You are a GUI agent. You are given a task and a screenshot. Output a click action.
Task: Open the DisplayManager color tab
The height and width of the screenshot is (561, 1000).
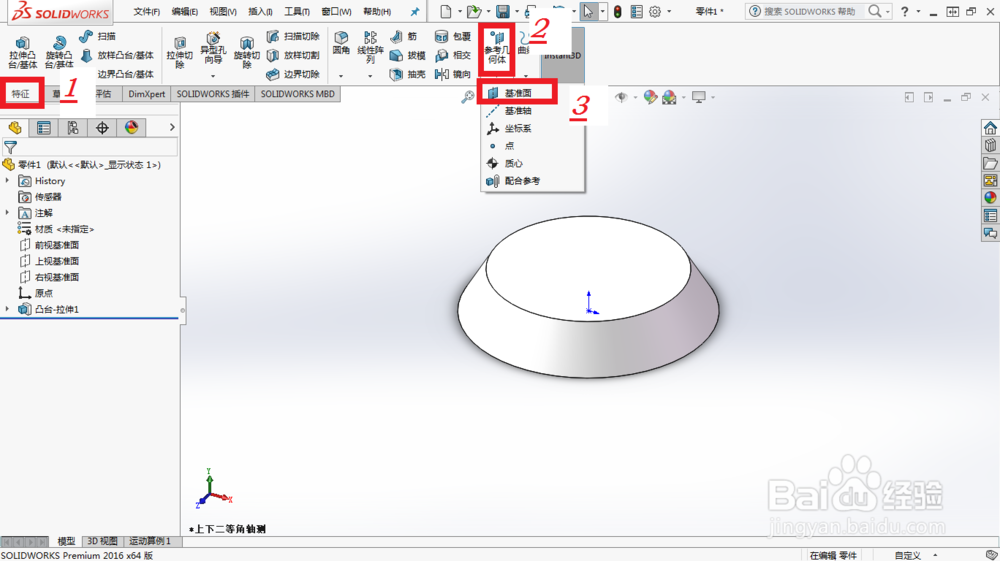(x=131, y=128)
